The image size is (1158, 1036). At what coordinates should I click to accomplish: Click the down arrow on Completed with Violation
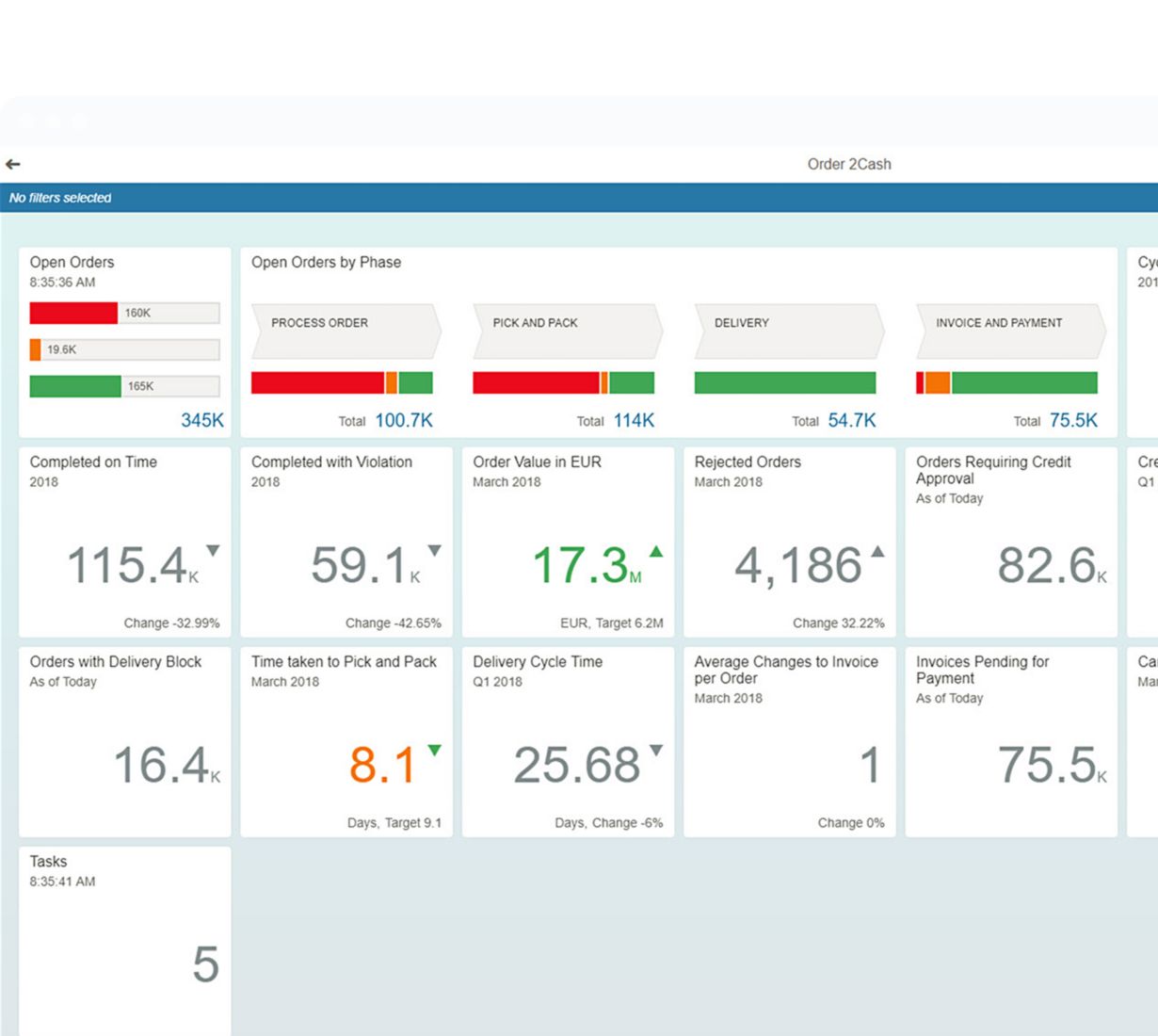pos(434,551)
